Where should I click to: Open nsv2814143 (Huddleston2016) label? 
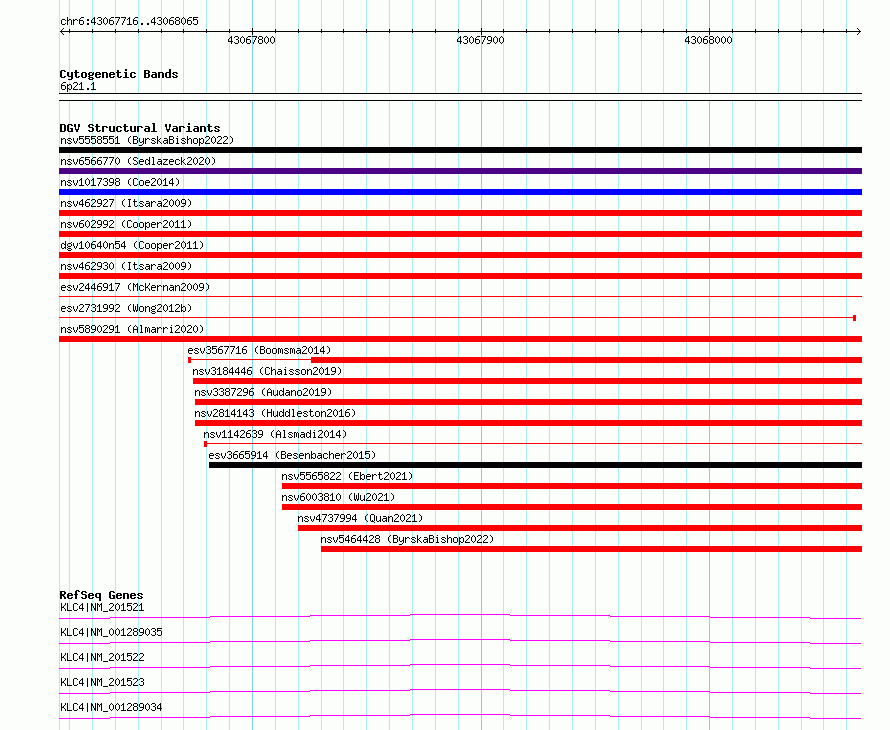pos(275,413)
